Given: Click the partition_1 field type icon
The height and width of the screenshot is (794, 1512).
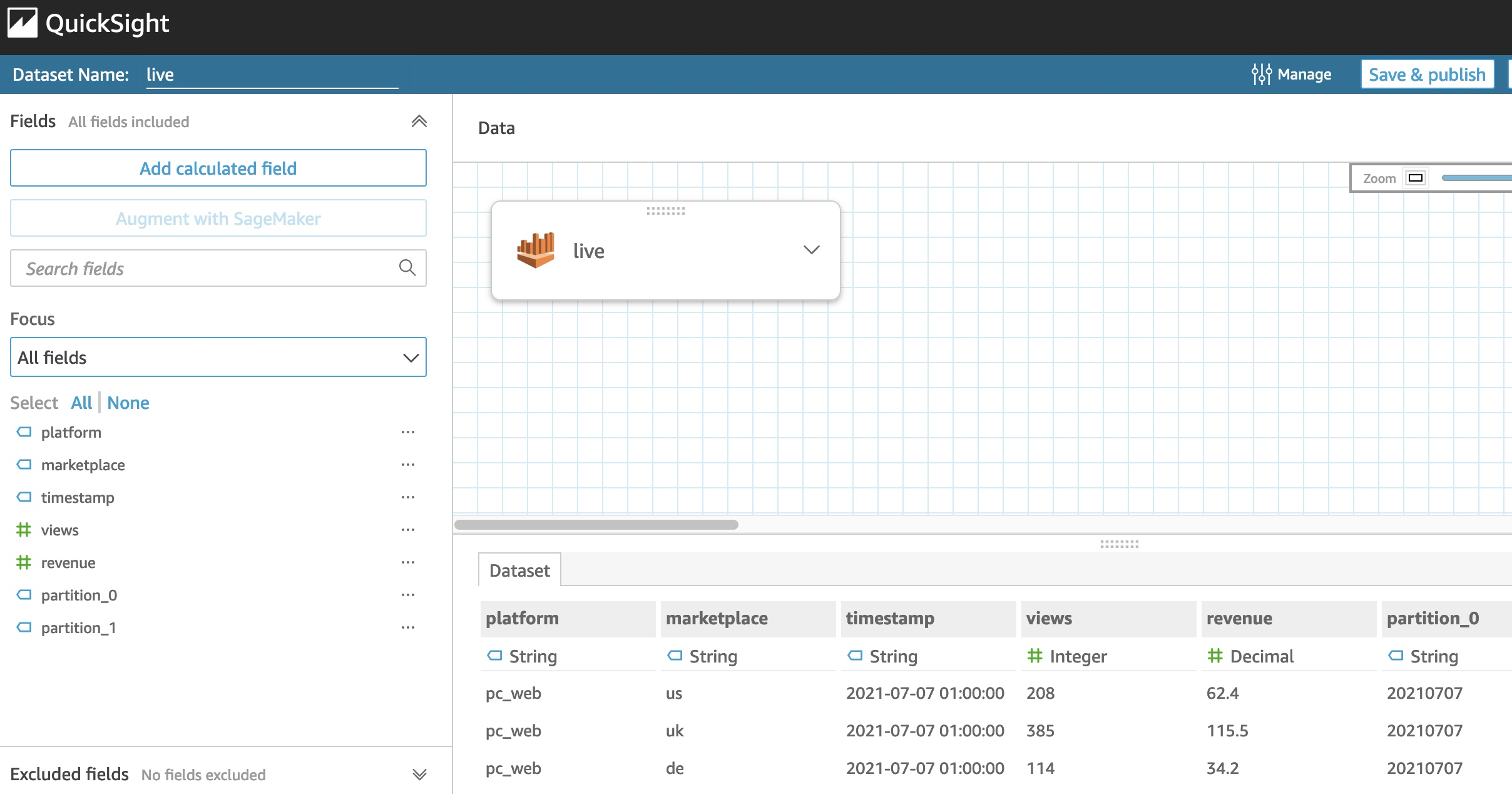Looking at the screenshot, I should coord(24,627).
